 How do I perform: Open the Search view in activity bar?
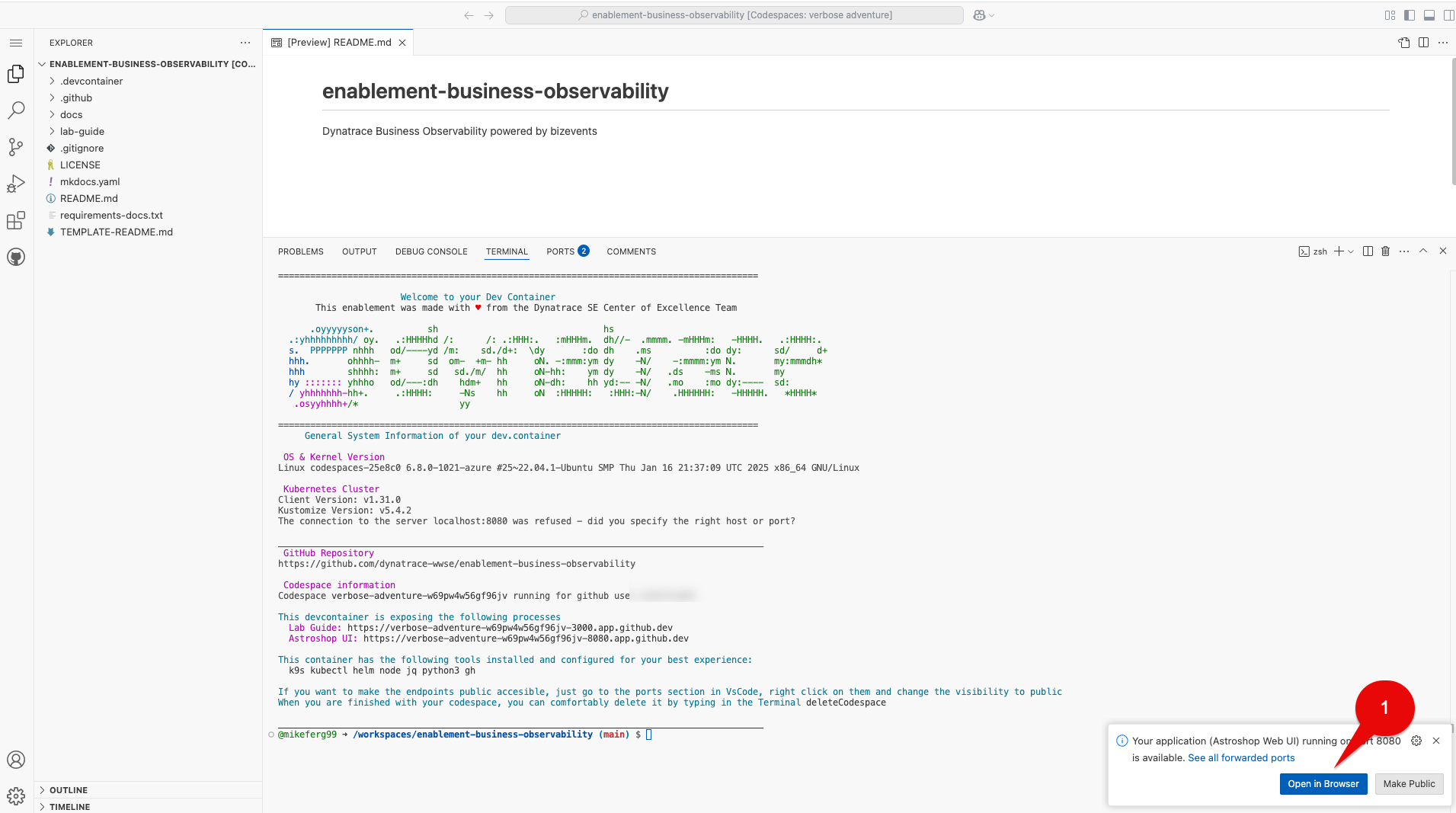click(16, 110)
